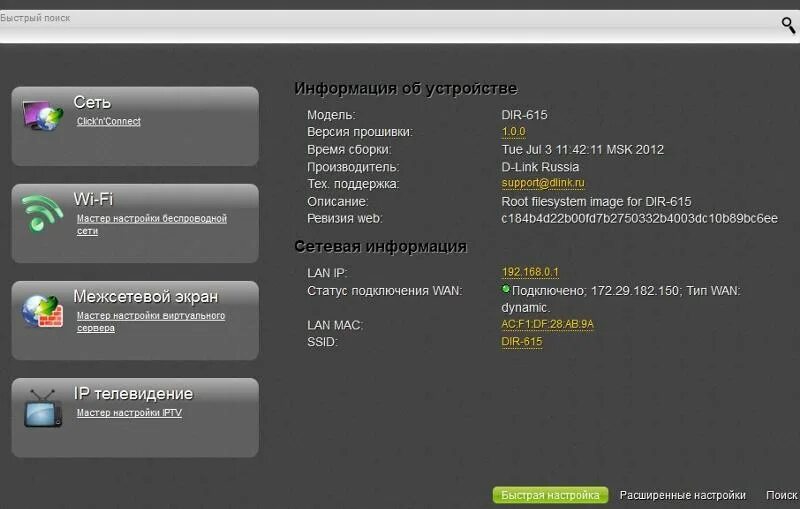
Task: Click the Тех. поддержка label
Action: pyautogui.click(x=353, y=184)
